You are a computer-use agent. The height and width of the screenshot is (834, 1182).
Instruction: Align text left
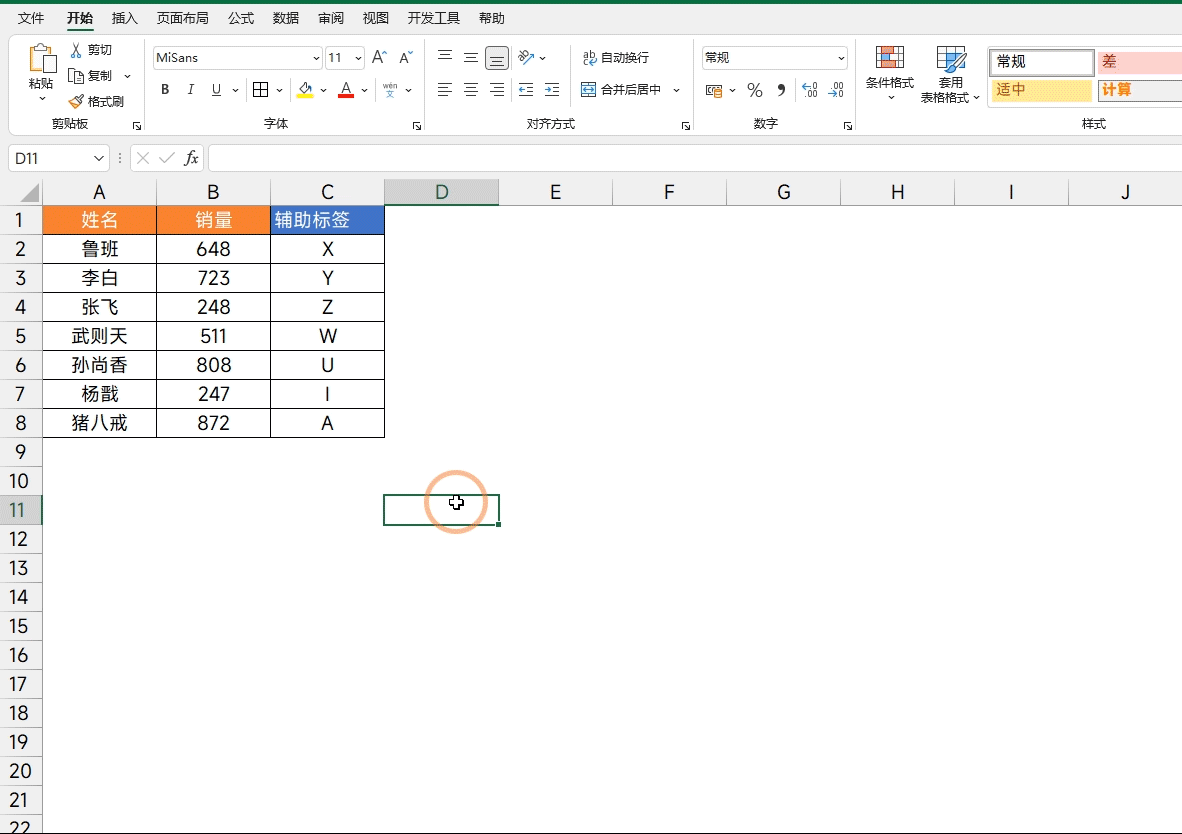click(x=445, y=90)
